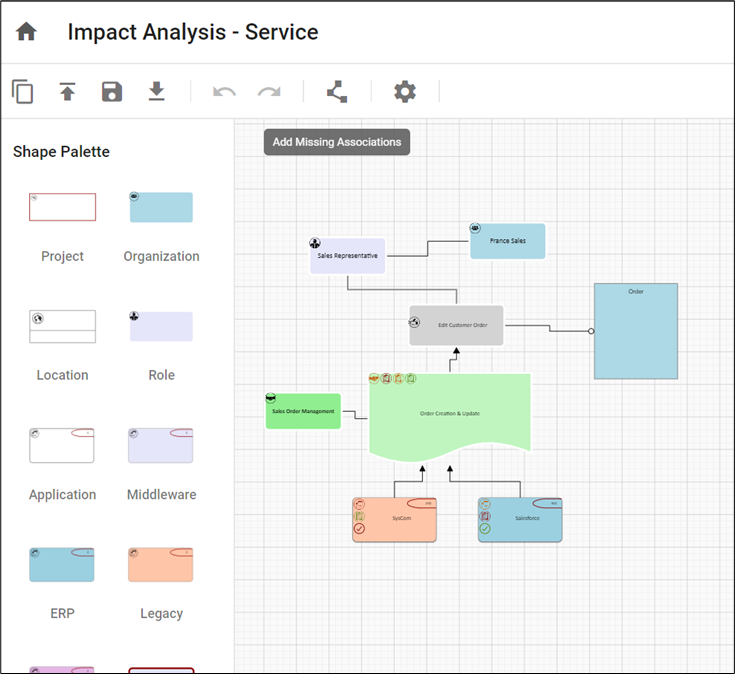Open the settings gear icon
The image size is (735, 674).
[404, 92]
